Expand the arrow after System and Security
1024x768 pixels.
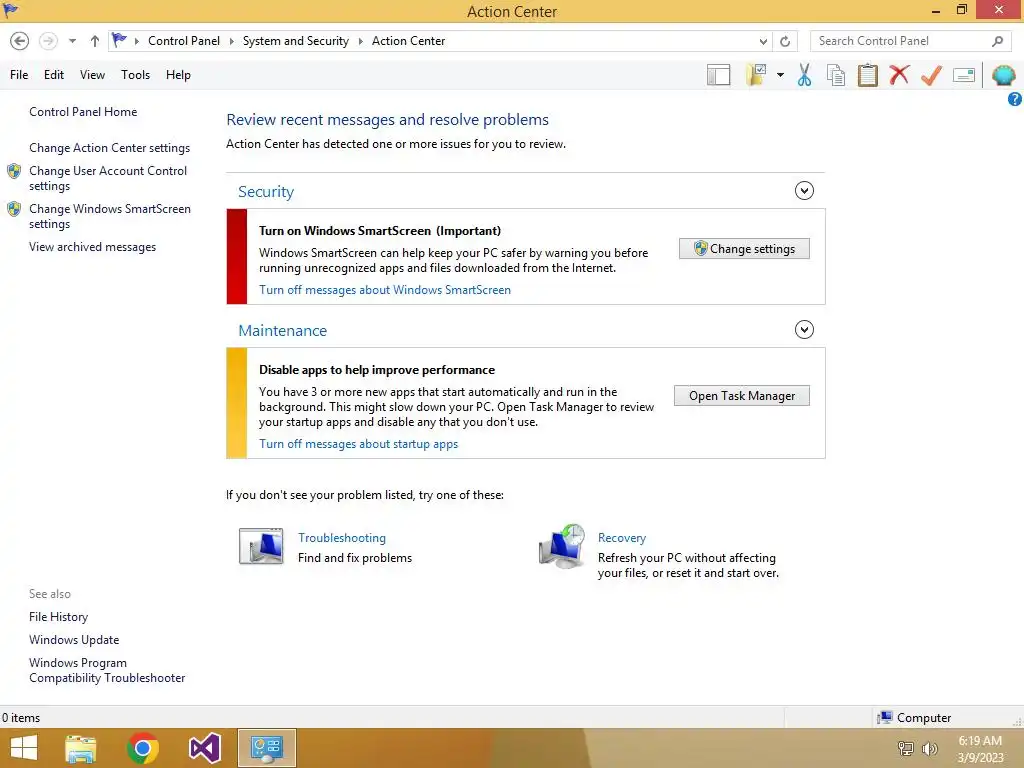pos(360,41)
